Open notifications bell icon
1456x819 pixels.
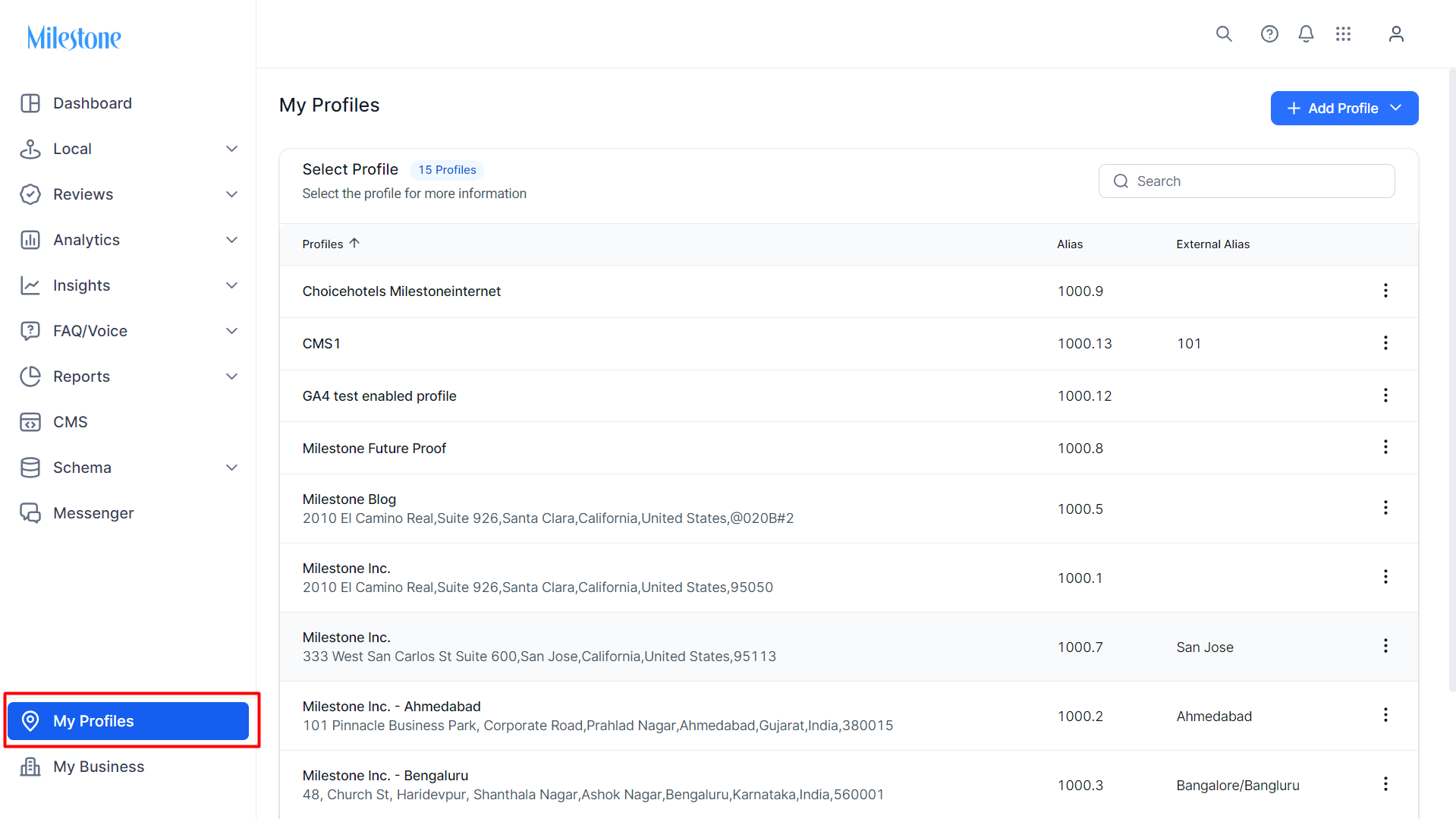[1306, 34]
